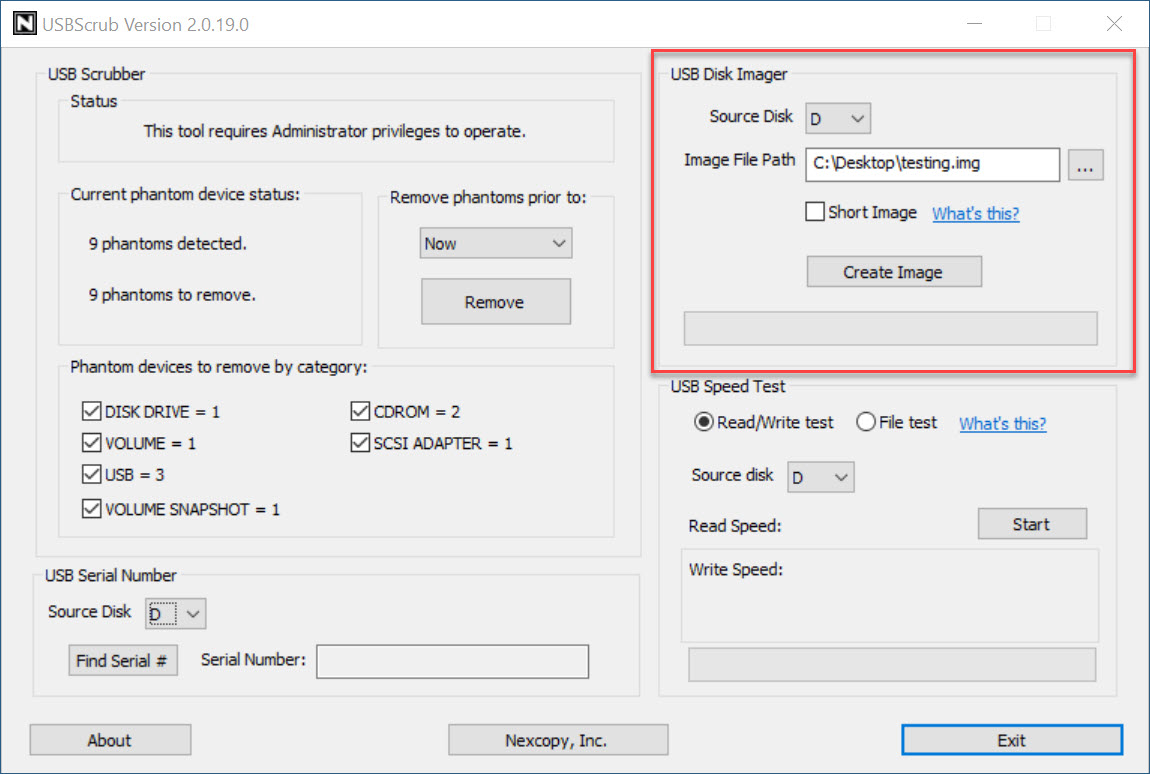Screen dimensions: 1150x774
Task: Click the Administrator privileges status message
Action: pos(334,131)
